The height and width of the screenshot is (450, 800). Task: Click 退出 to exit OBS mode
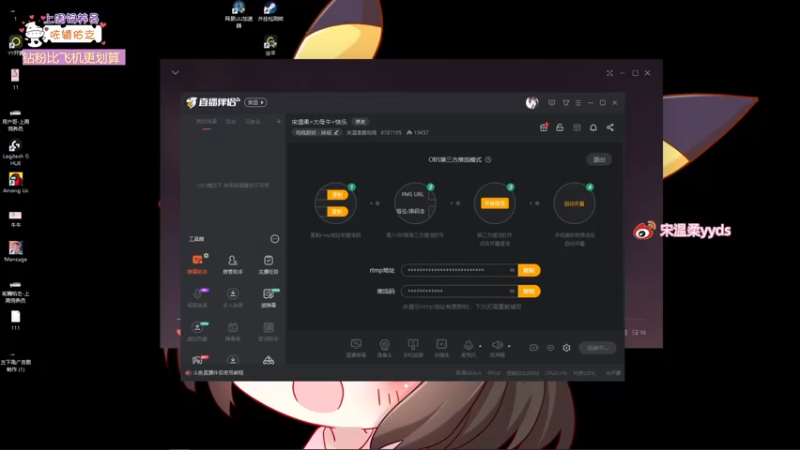coord(599,160)
